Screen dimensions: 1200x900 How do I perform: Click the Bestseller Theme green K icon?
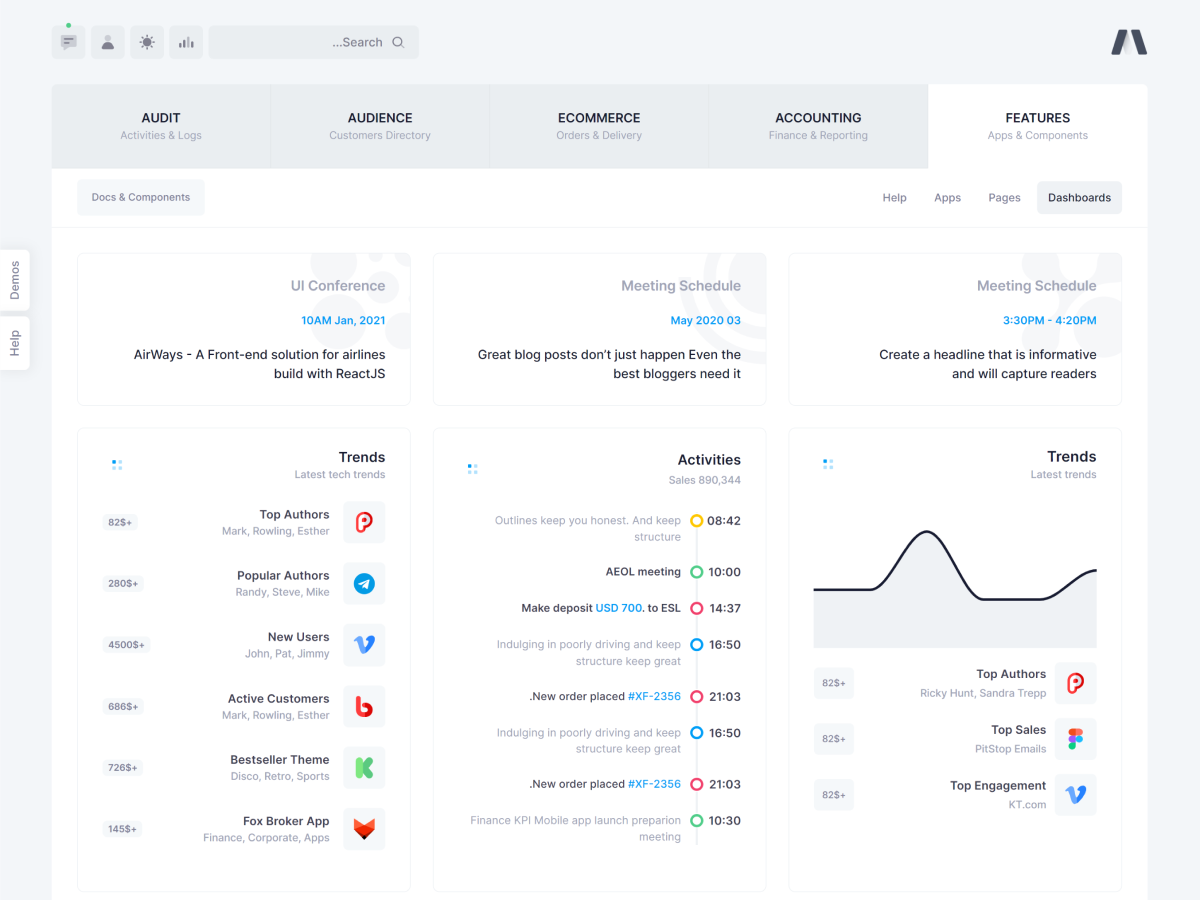click(364, 768)
